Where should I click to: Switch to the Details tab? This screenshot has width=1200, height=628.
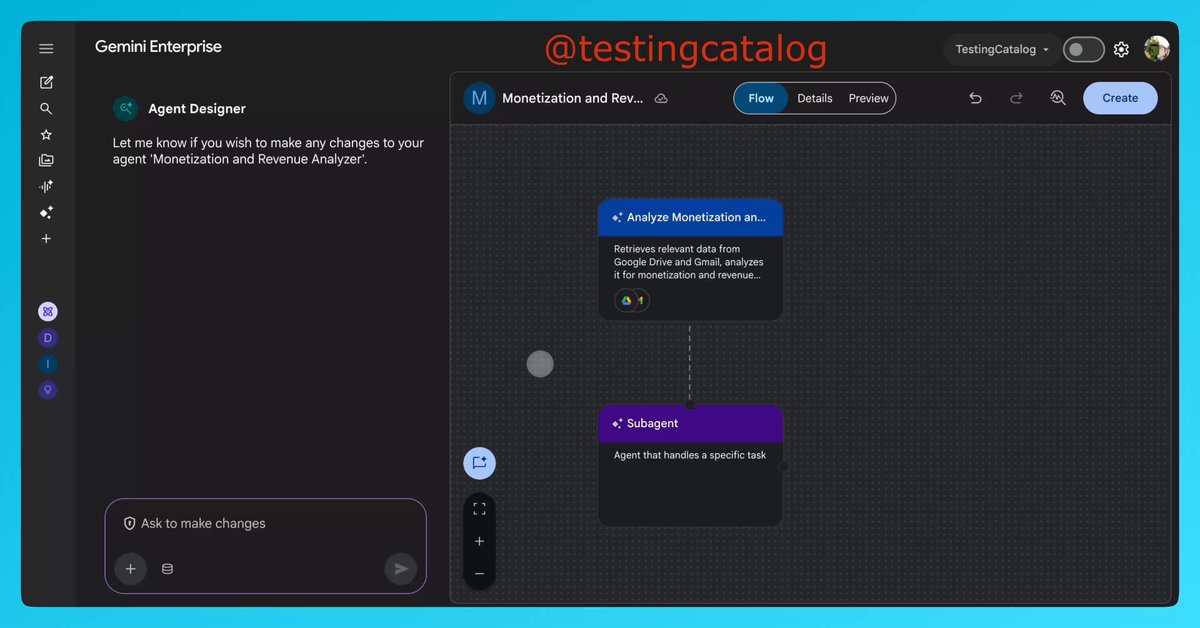click(x=815, y=98)
